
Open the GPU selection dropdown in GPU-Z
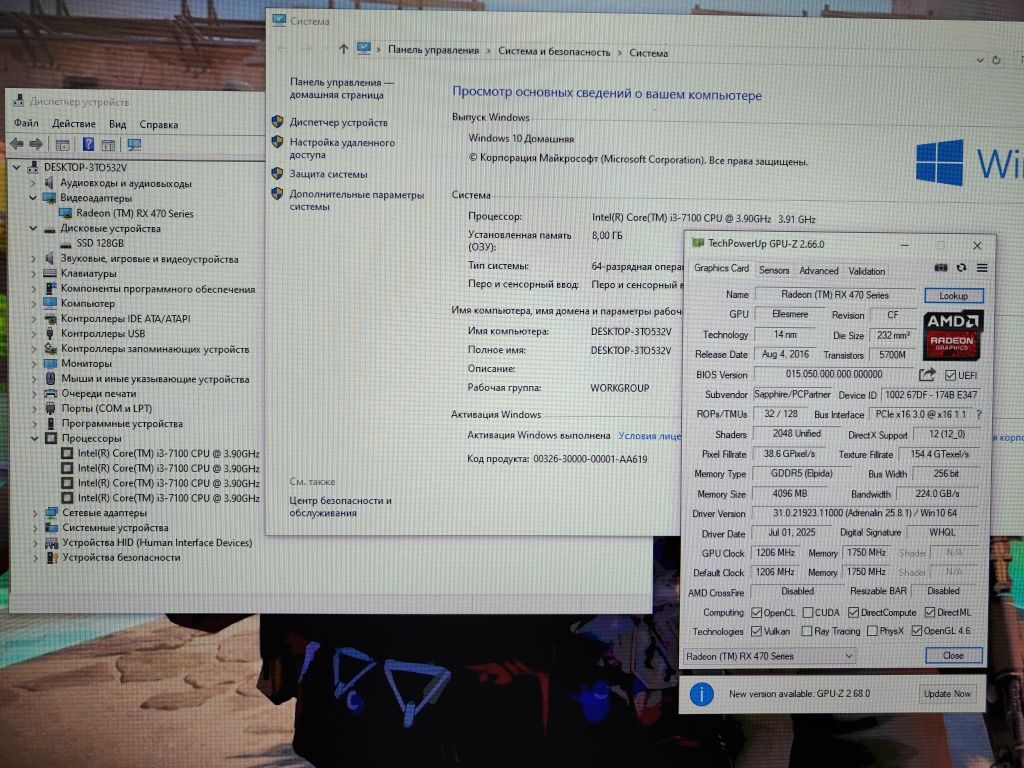click(x=769, y=656)
